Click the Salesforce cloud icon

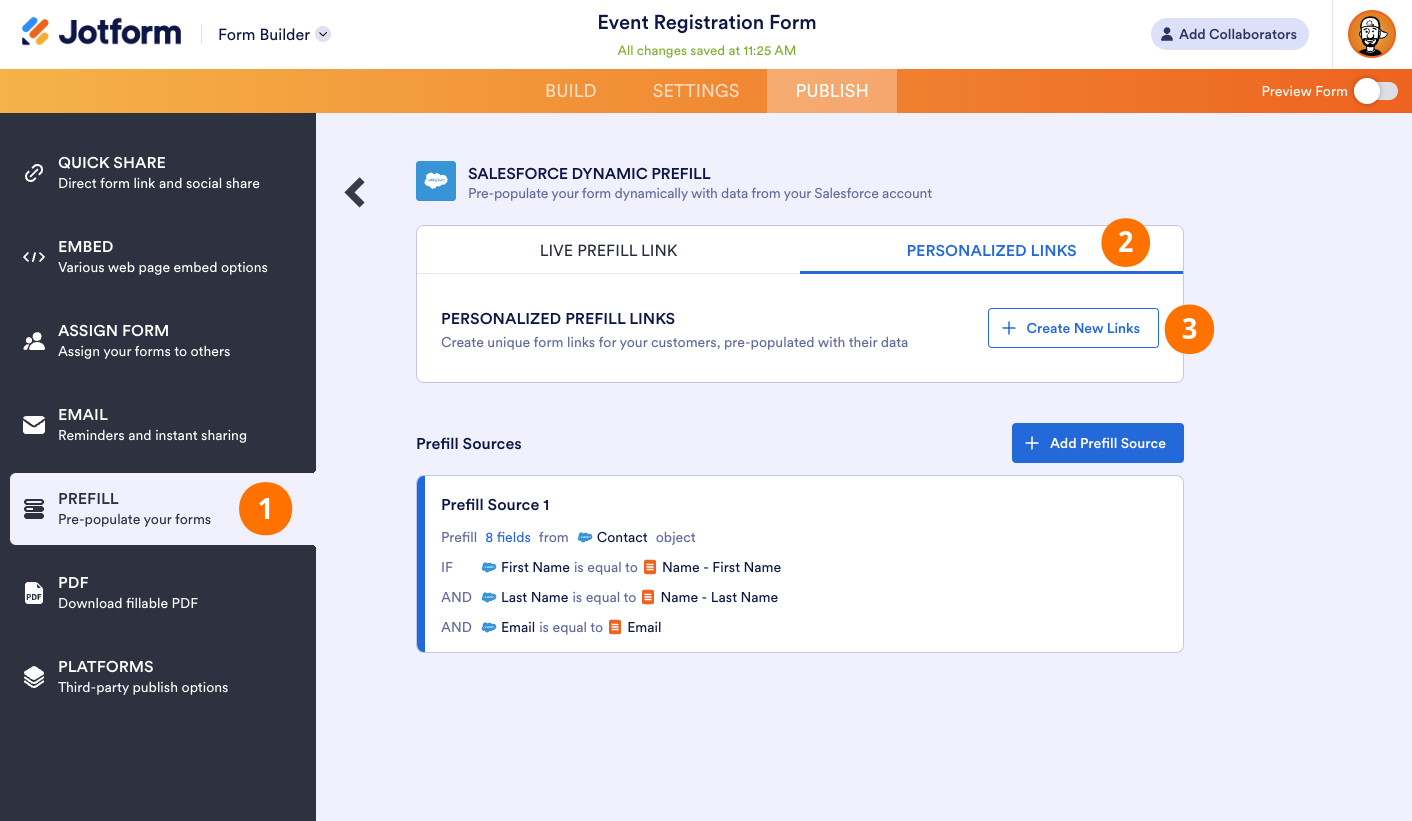(435, 181)
